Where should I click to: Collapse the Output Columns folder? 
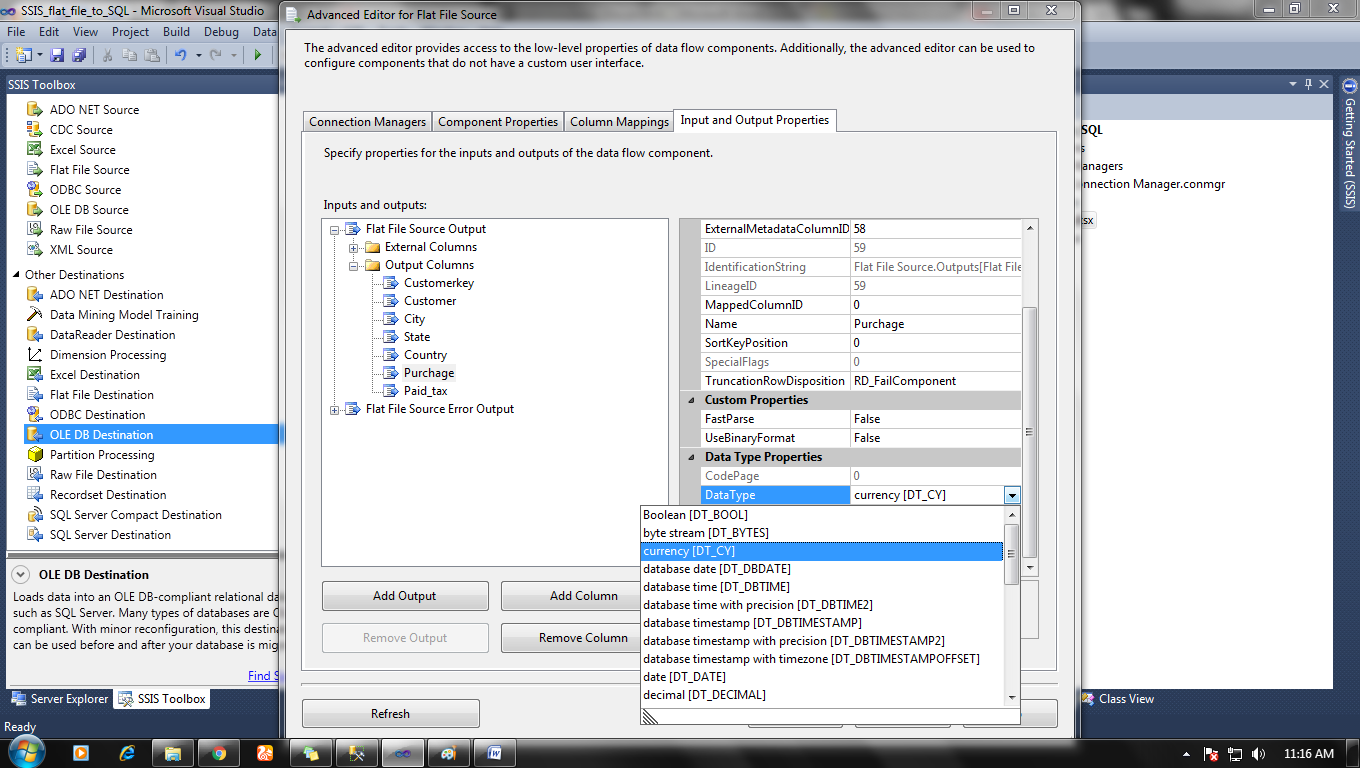(353, 265)
